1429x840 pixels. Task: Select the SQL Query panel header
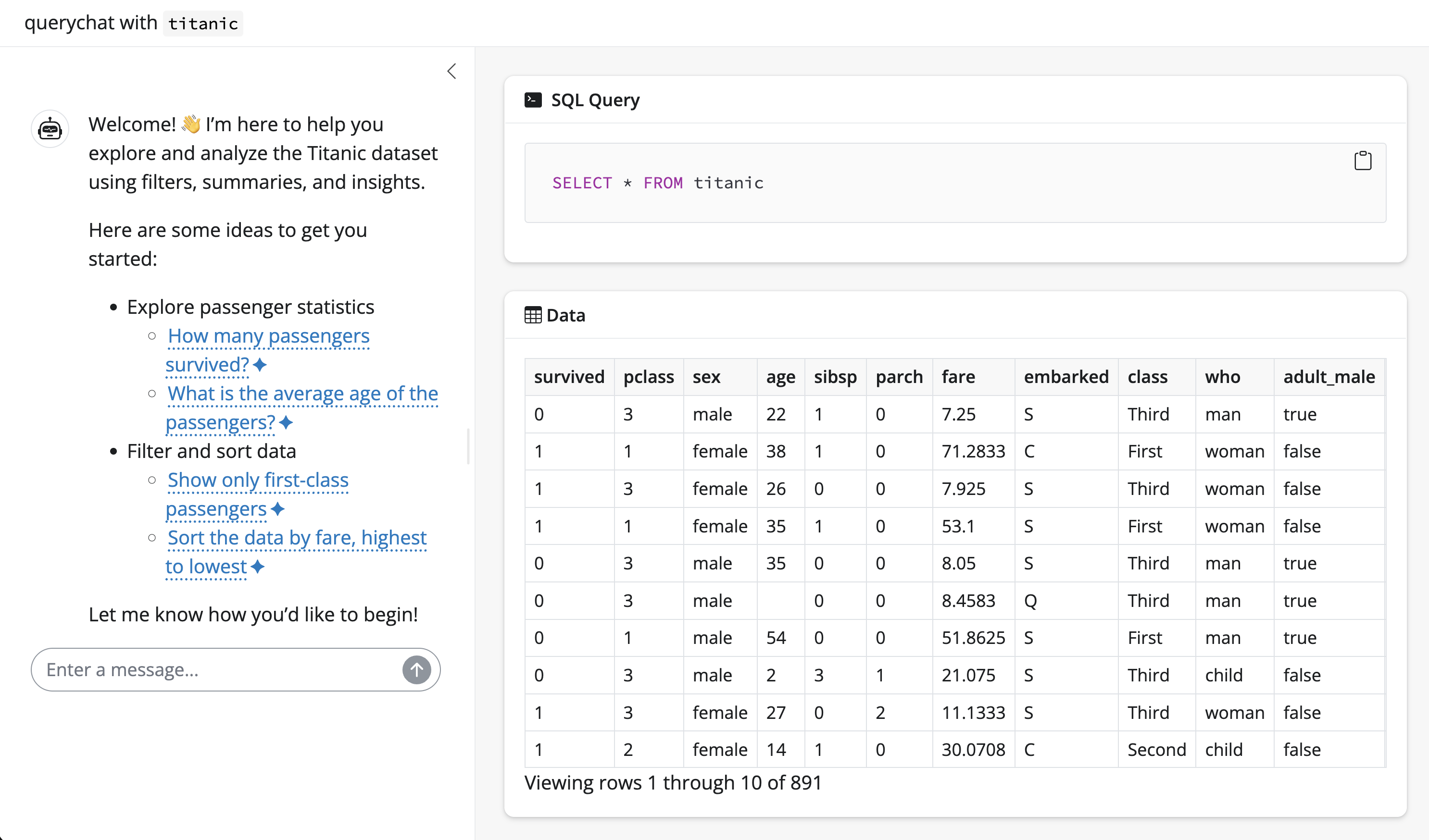pos(595,99)
